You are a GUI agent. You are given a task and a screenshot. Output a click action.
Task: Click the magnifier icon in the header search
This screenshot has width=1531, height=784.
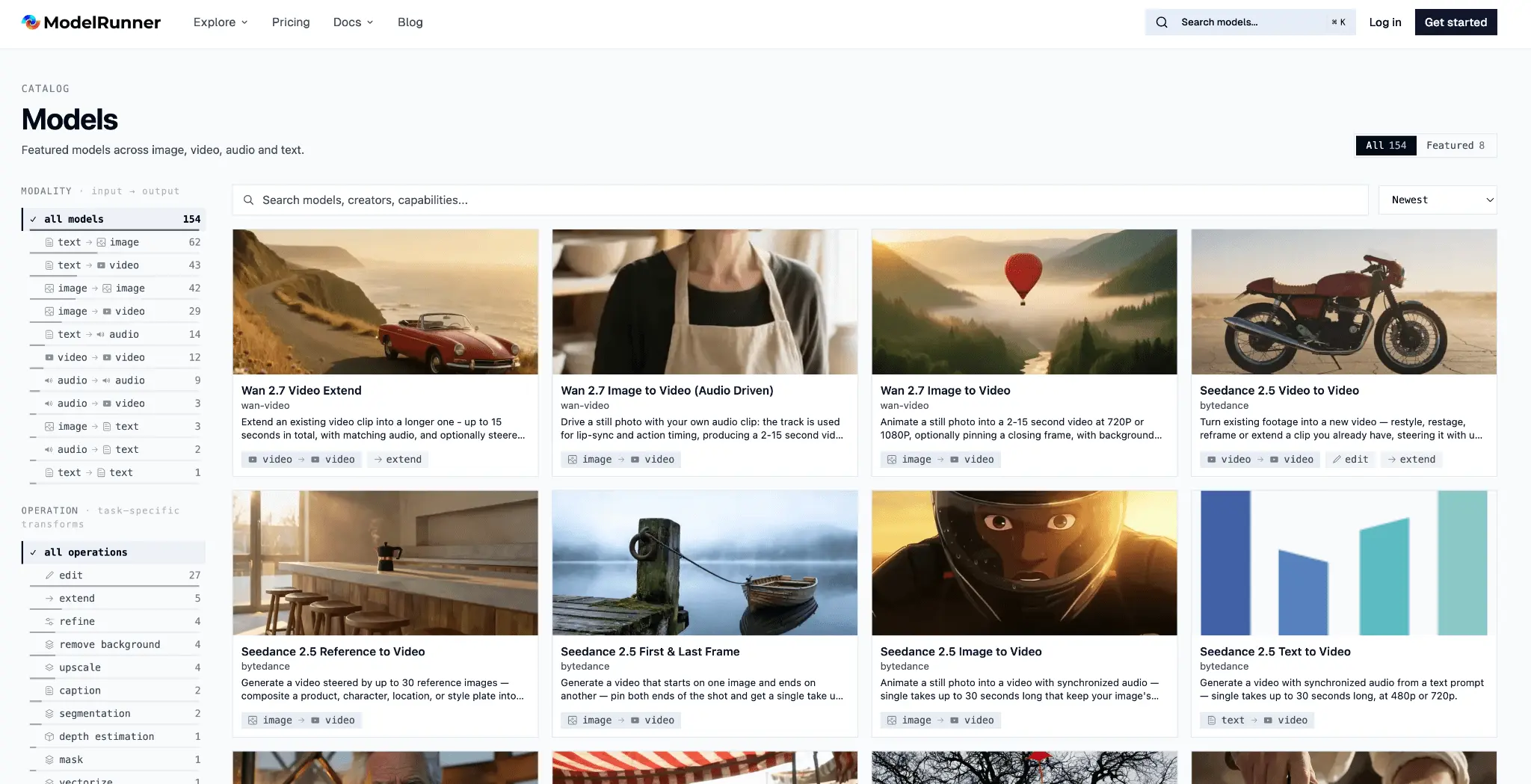[1162, 22]
